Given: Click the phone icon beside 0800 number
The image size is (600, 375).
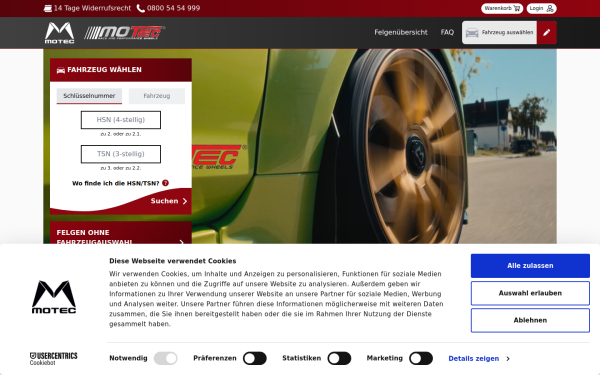Looking at the screenshot, I should [140, 8].
